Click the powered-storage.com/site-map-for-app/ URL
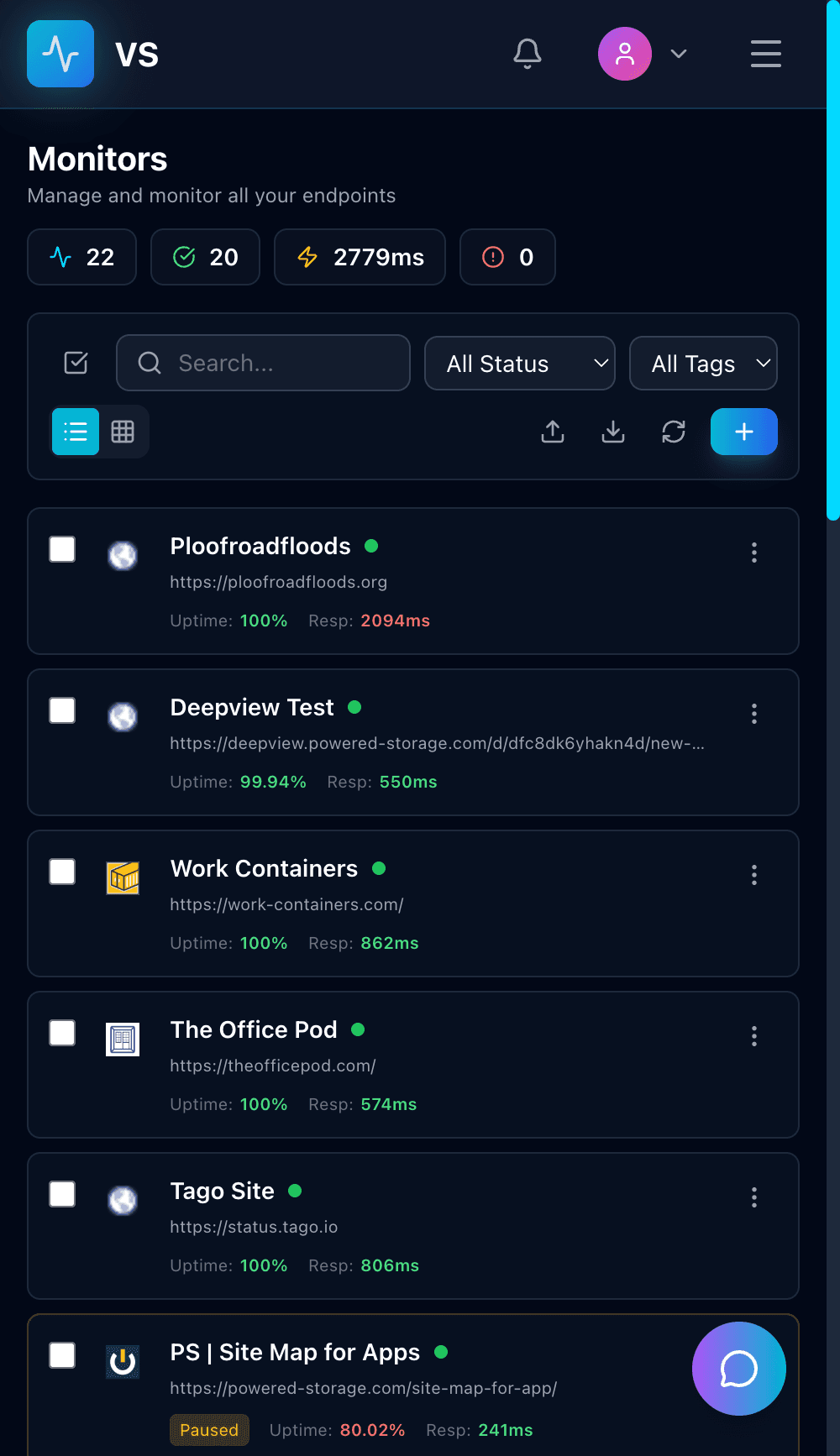840x1456 pixels. coord(364,1388)
